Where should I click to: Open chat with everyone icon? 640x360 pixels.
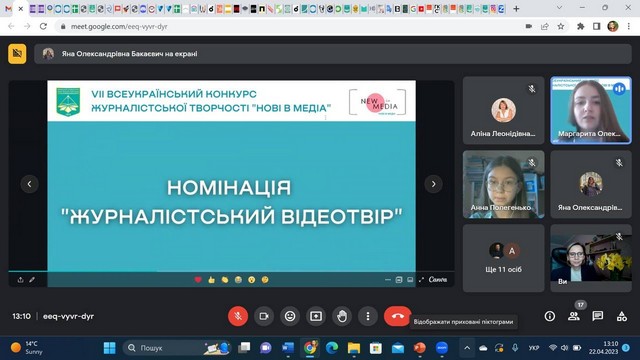click(x=598, y=316)
